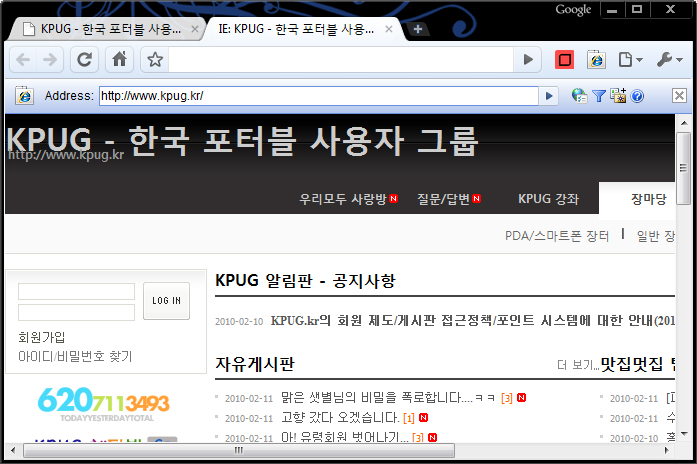697x464 pixels.
Task: Open the KPUG 강좌 menu
Action: click(x=549, y=199)
